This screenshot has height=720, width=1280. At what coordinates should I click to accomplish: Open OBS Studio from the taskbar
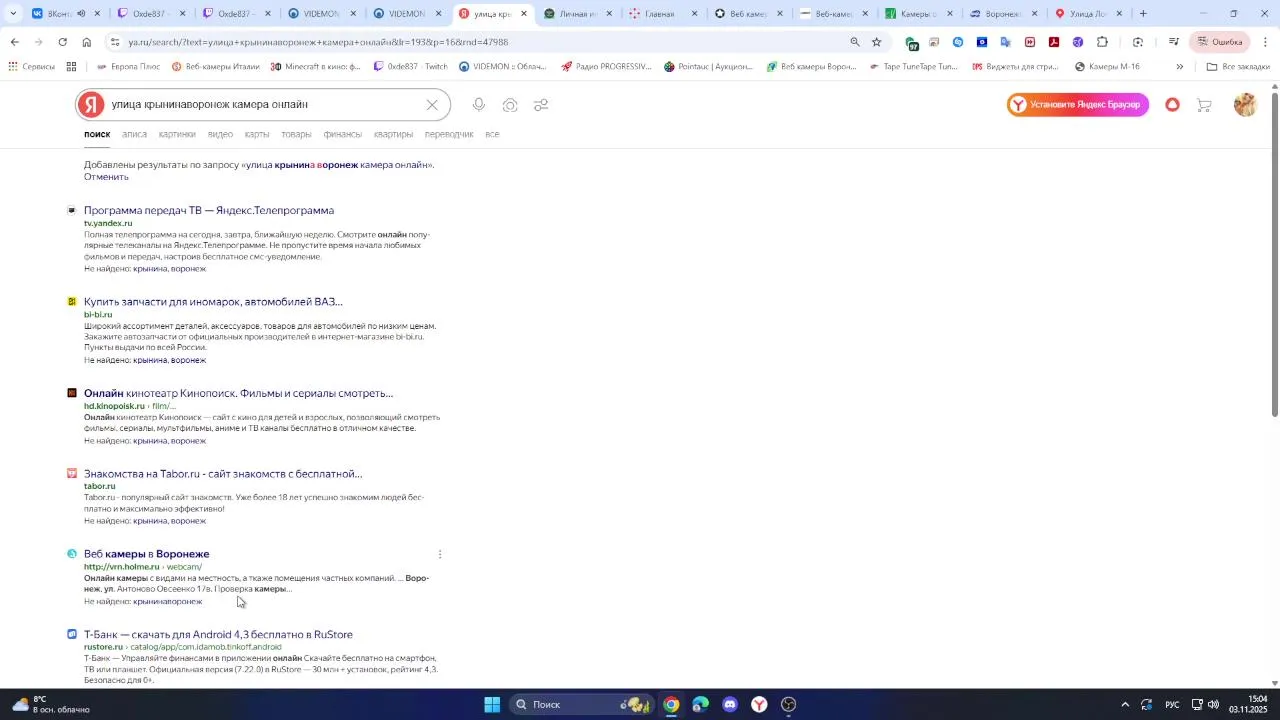click(789, 705)
